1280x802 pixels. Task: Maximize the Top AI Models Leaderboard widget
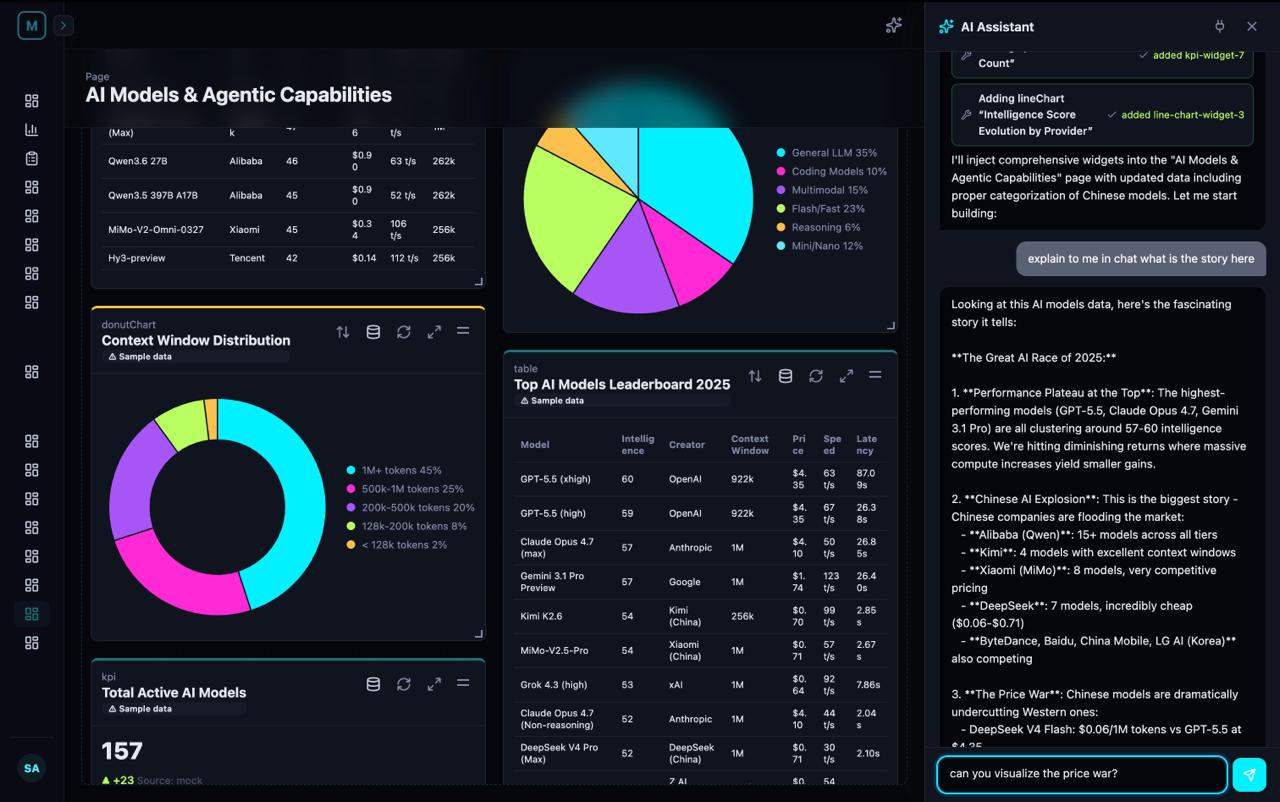(846, 376)
